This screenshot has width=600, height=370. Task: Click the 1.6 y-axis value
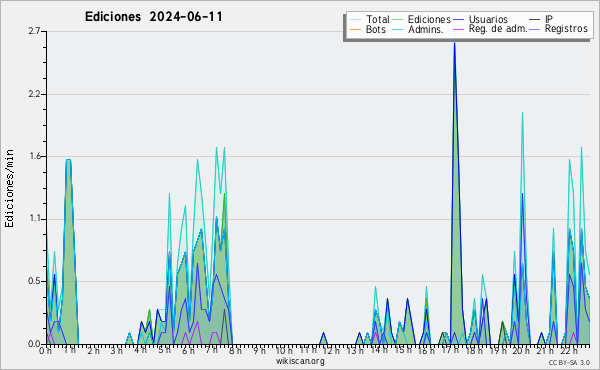click(34, 156)
